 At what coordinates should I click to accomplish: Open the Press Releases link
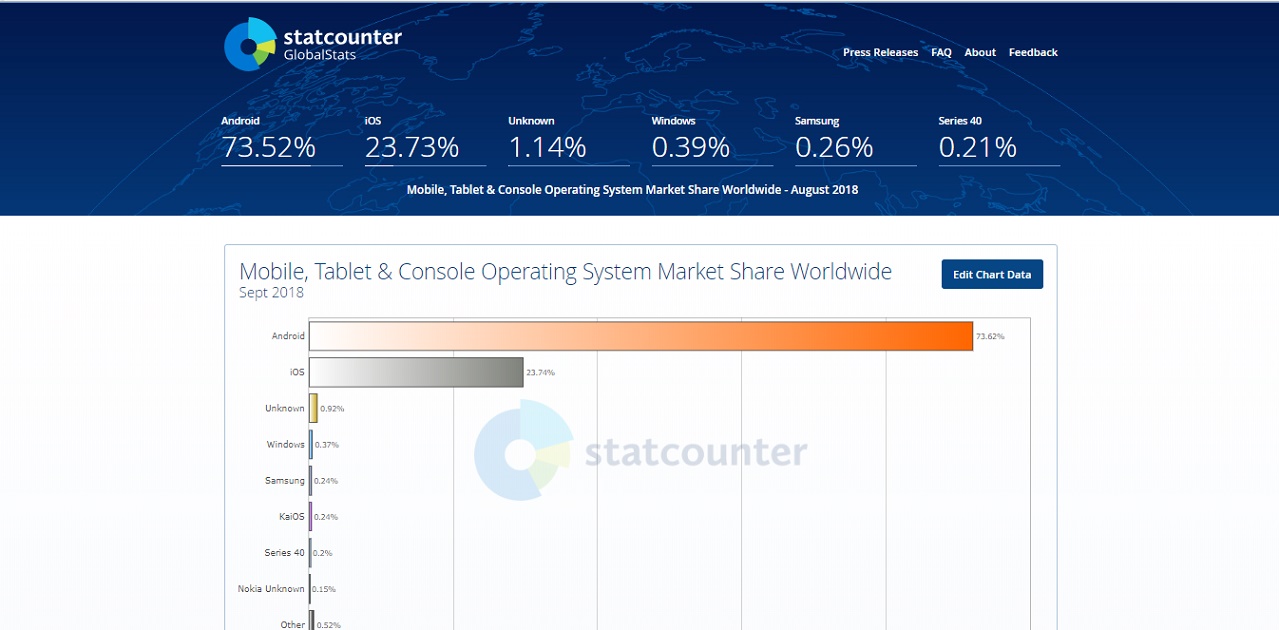880,52
